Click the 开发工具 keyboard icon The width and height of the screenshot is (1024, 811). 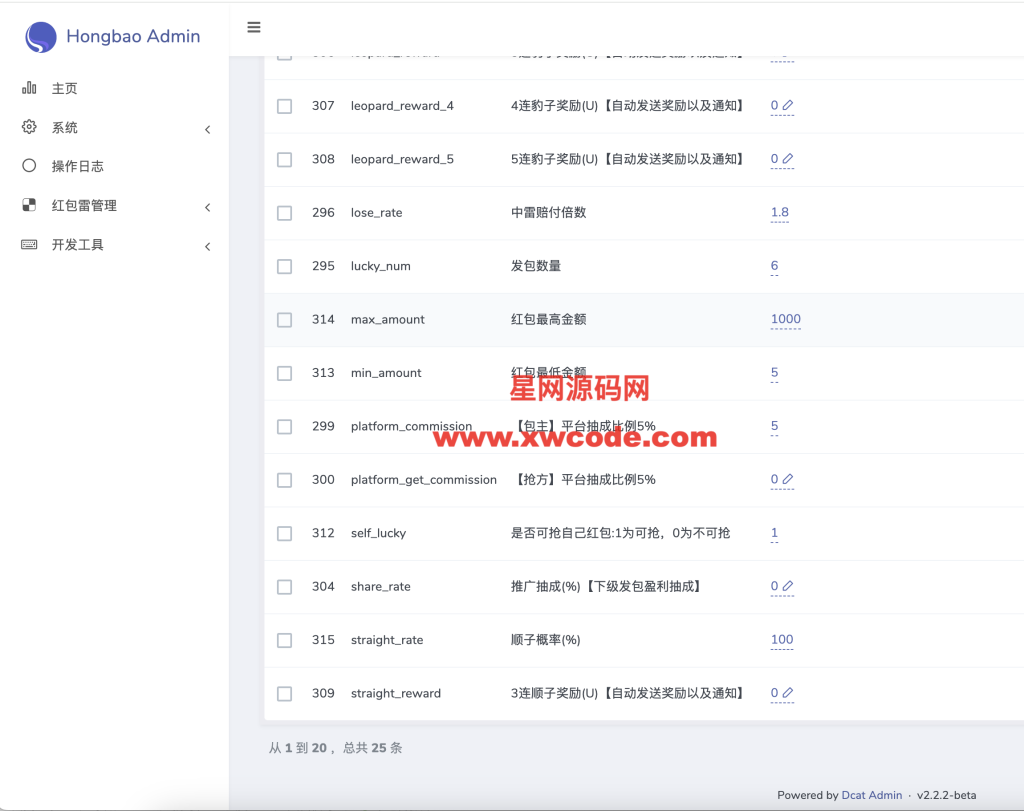29,245
